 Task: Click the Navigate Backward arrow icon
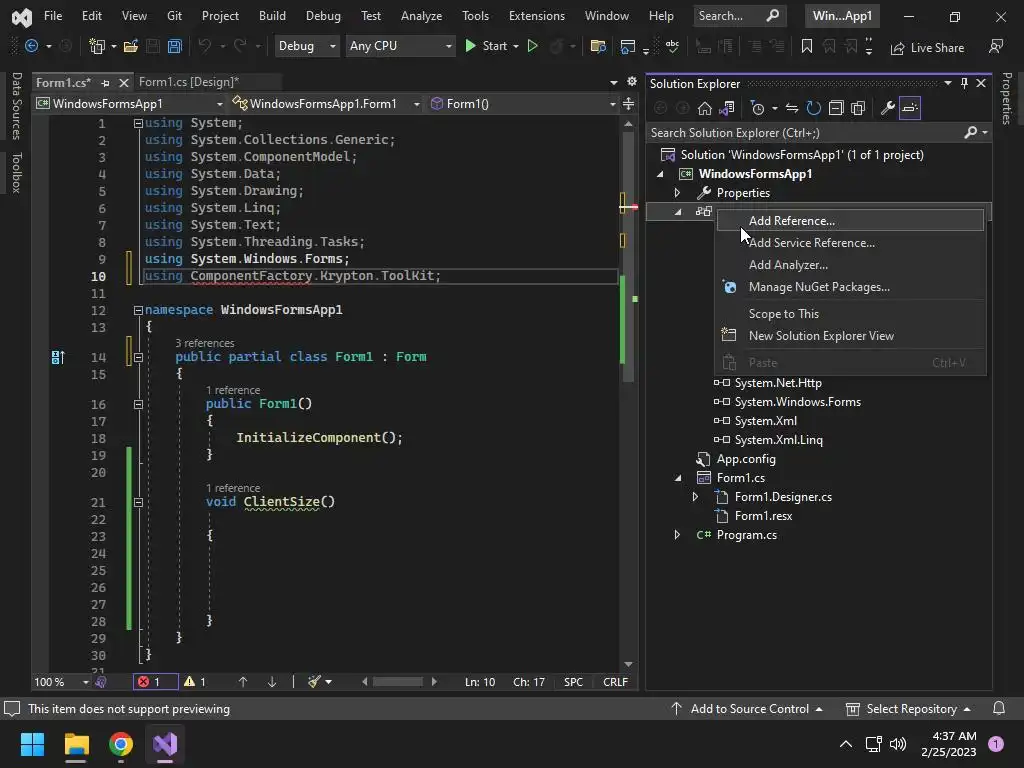[x=31, y=46]
